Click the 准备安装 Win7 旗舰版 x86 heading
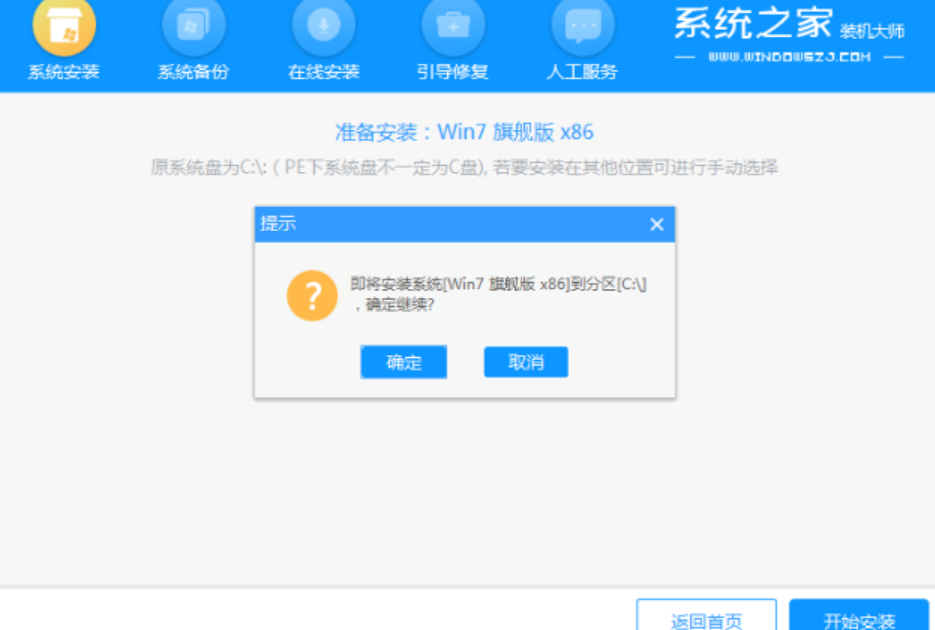 coord(464,132)
